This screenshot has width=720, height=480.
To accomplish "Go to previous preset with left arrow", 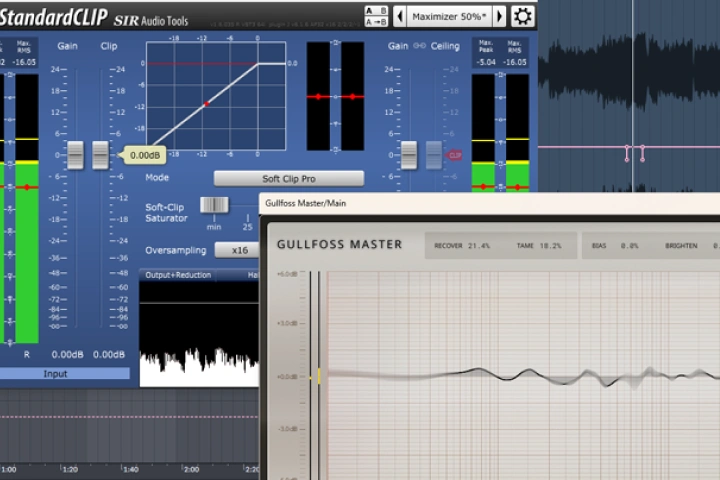I will tap(399, 17).
